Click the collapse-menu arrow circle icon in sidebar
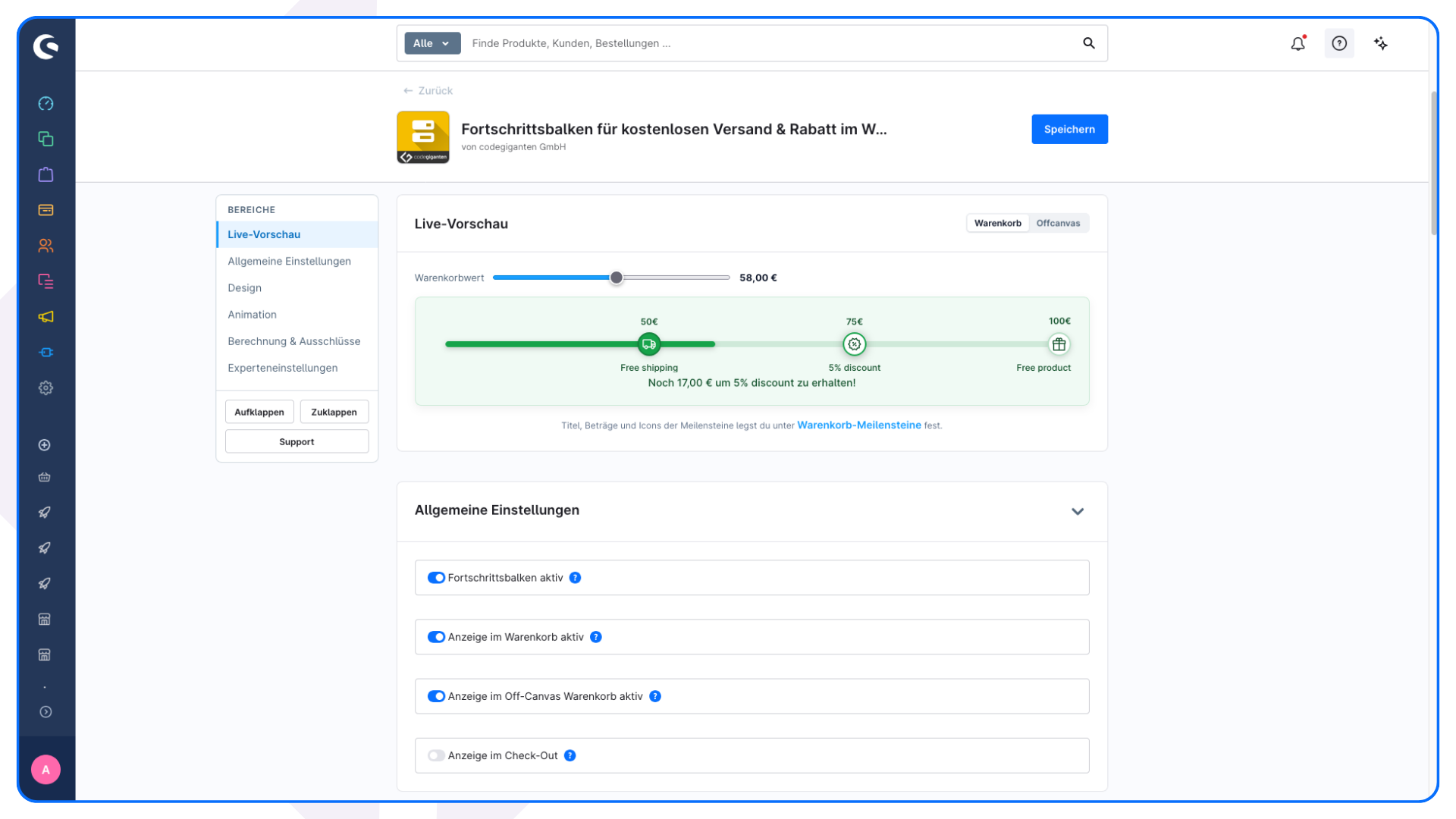 pos(45,712)
